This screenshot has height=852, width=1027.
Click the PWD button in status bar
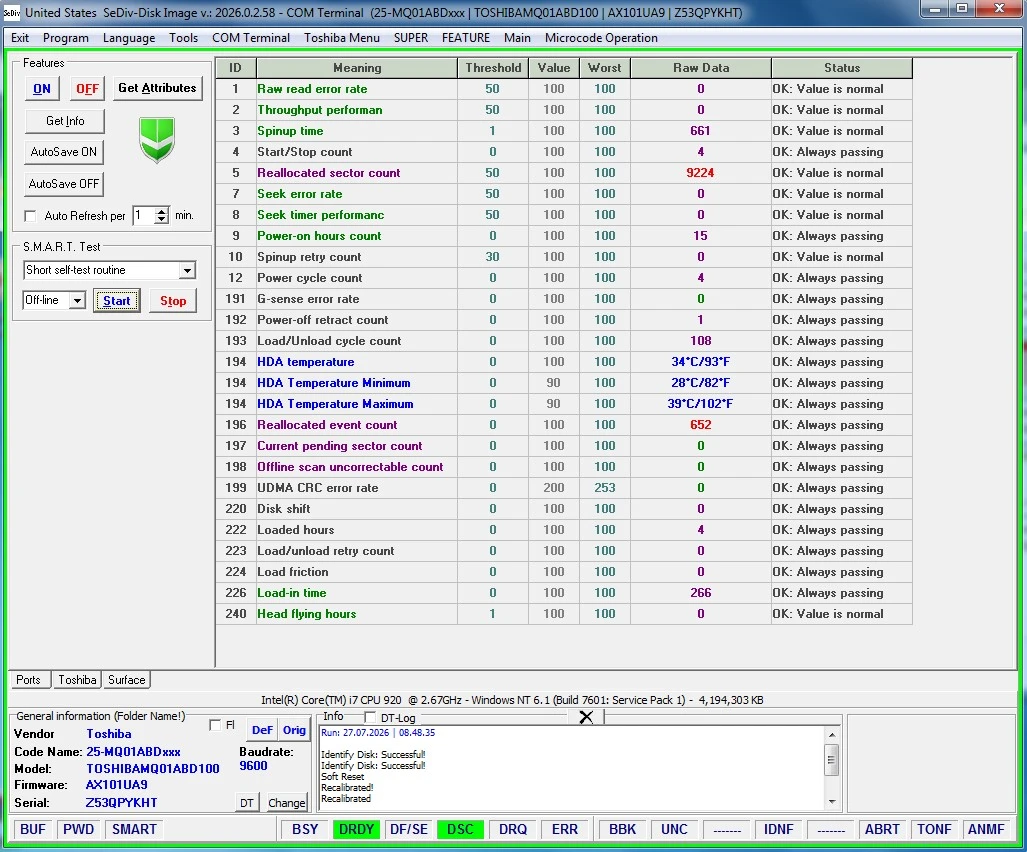79,829
